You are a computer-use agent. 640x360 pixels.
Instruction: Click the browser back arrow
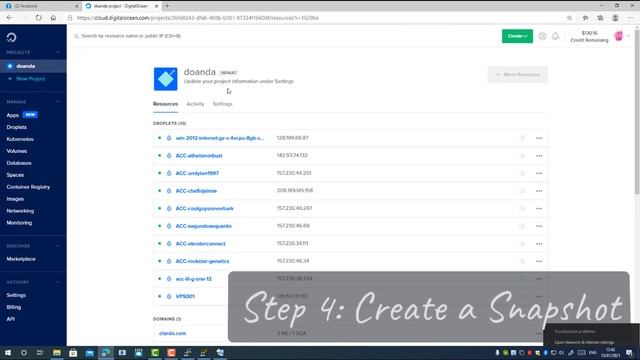9,18
